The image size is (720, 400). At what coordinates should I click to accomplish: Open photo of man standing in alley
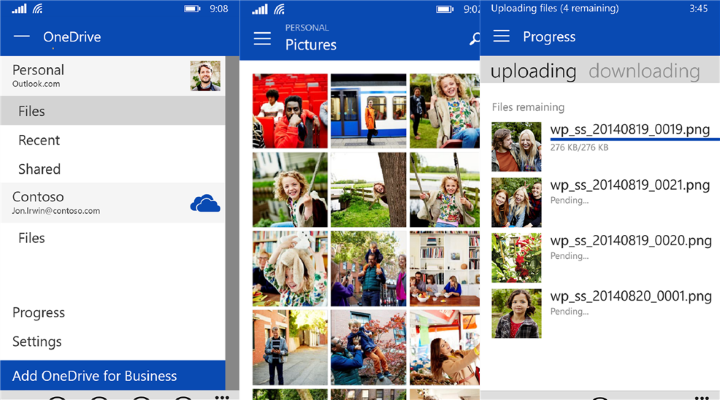290,347
